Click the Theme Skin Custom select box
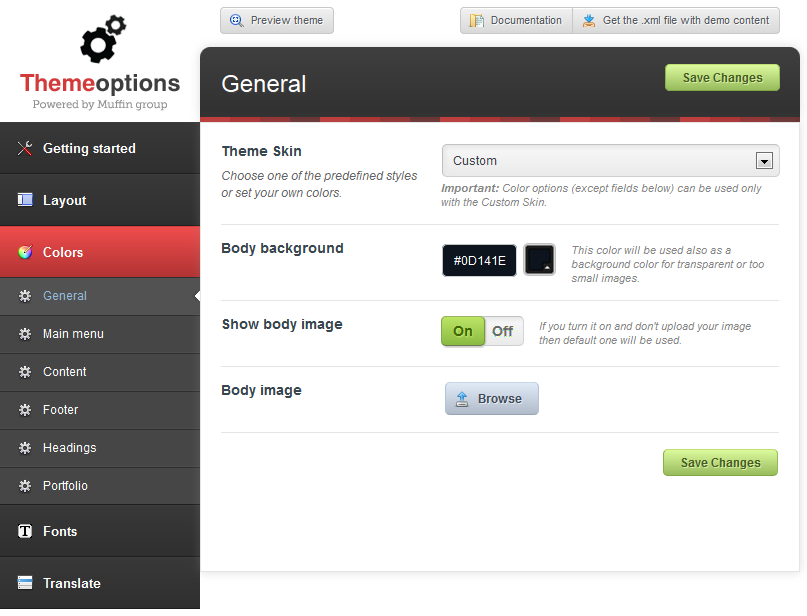The image size is (807, 616). 610,161
